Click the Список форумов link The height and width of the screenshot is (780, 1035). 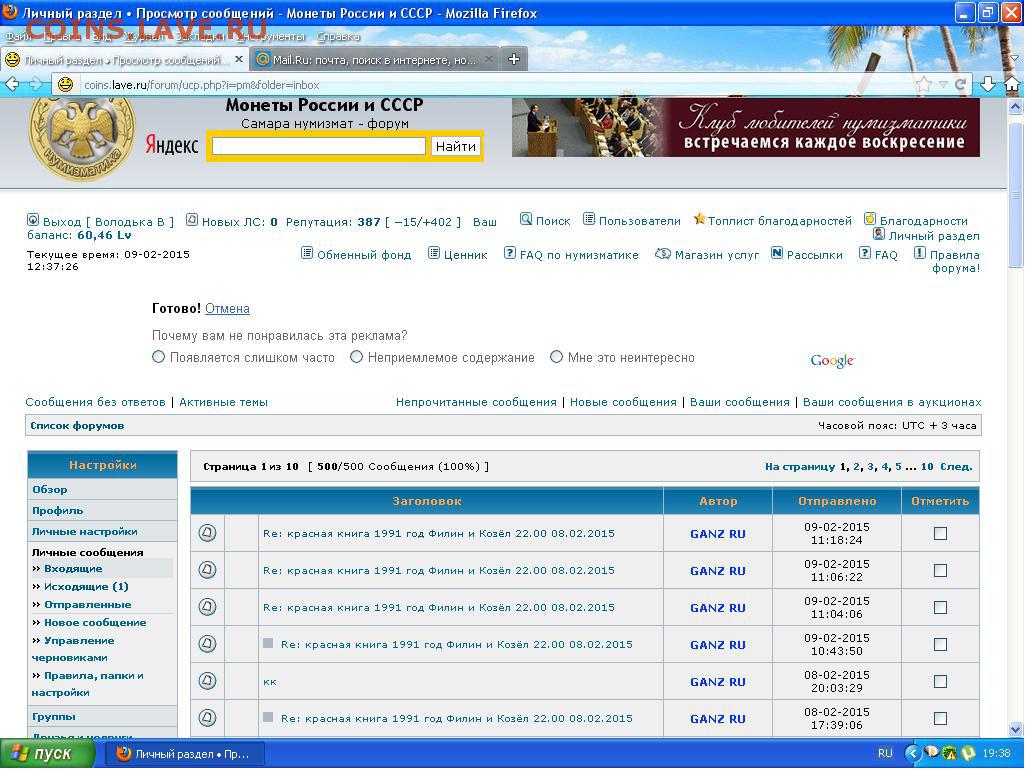tap(77, 426)
